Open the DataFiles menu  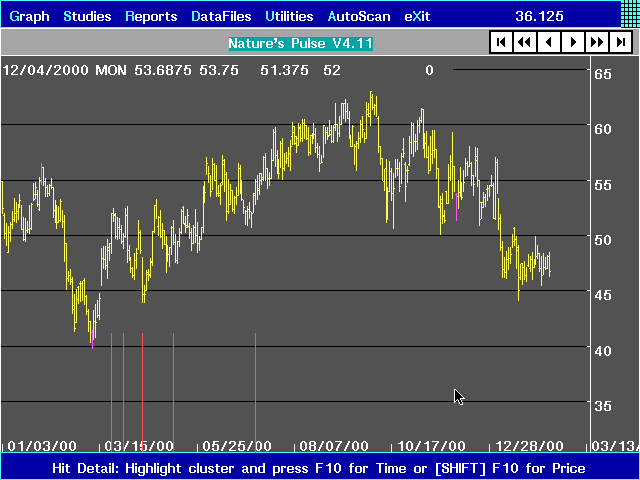click(x=221, y=16)
